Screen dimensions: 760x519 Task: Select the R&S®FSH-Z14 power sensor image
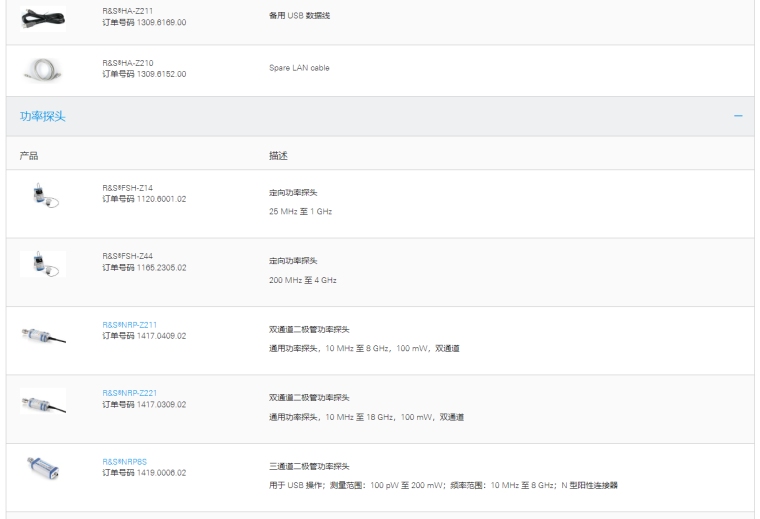[42, 194]
